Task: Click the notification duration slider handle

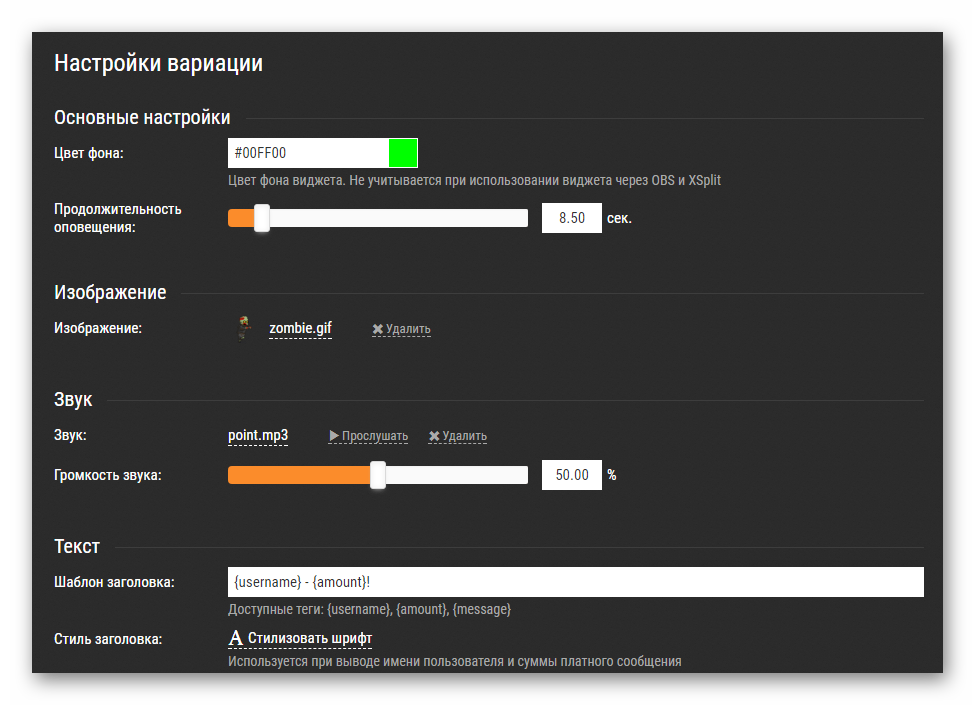Action: tap(262, 218)
